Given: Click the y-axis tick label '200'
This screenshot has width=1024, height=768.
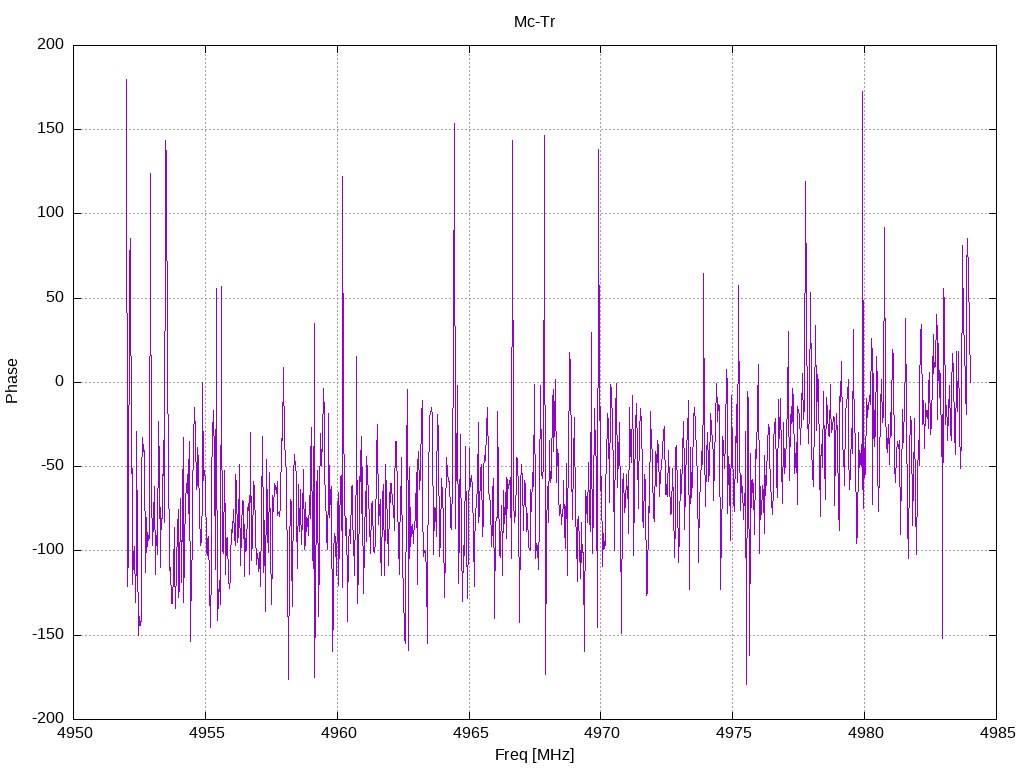Looking at the screenshot, I should tap(51, 44).
